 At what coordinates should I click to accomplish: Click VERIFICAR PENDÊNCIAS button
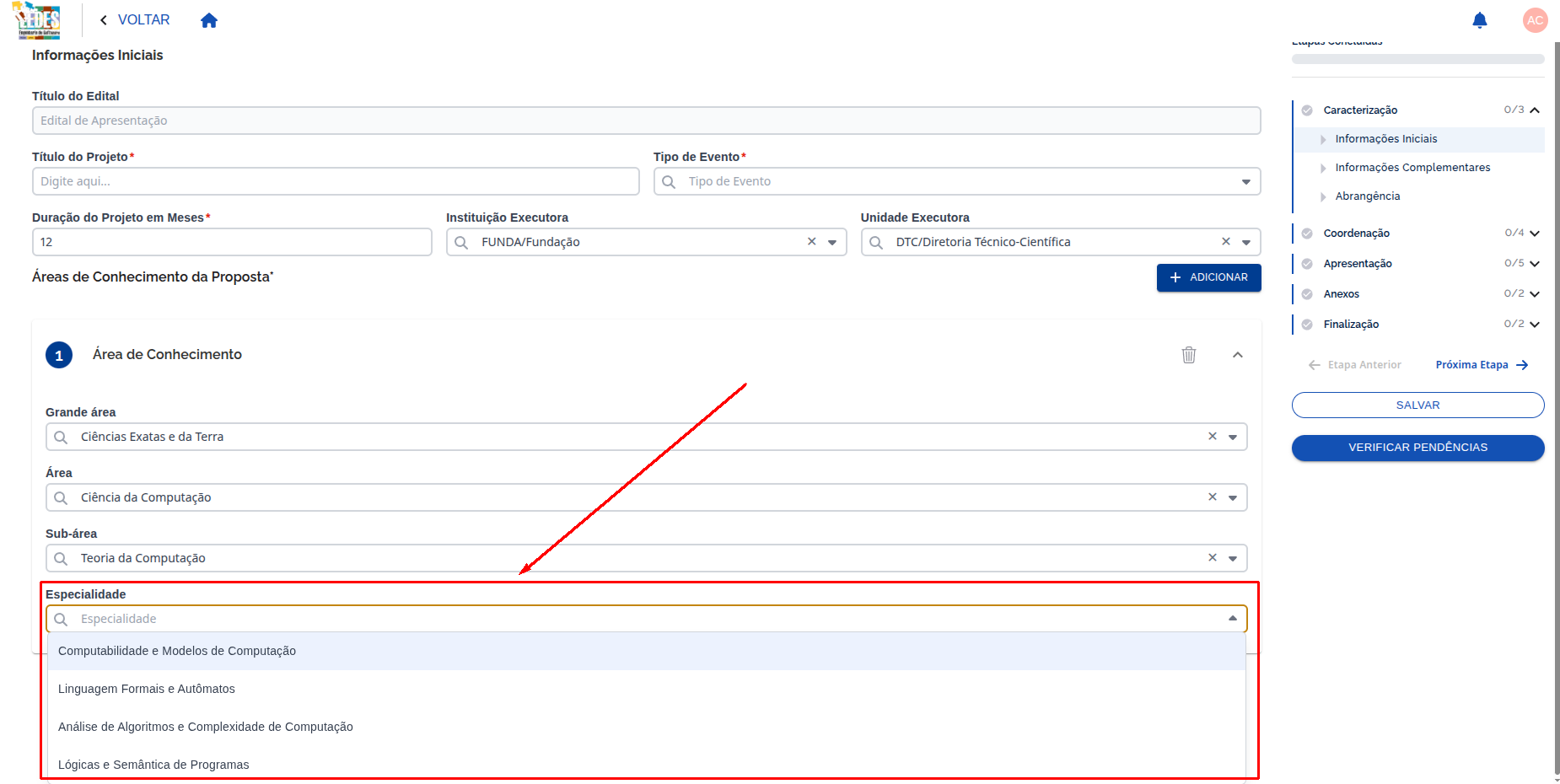point(1417,448)
